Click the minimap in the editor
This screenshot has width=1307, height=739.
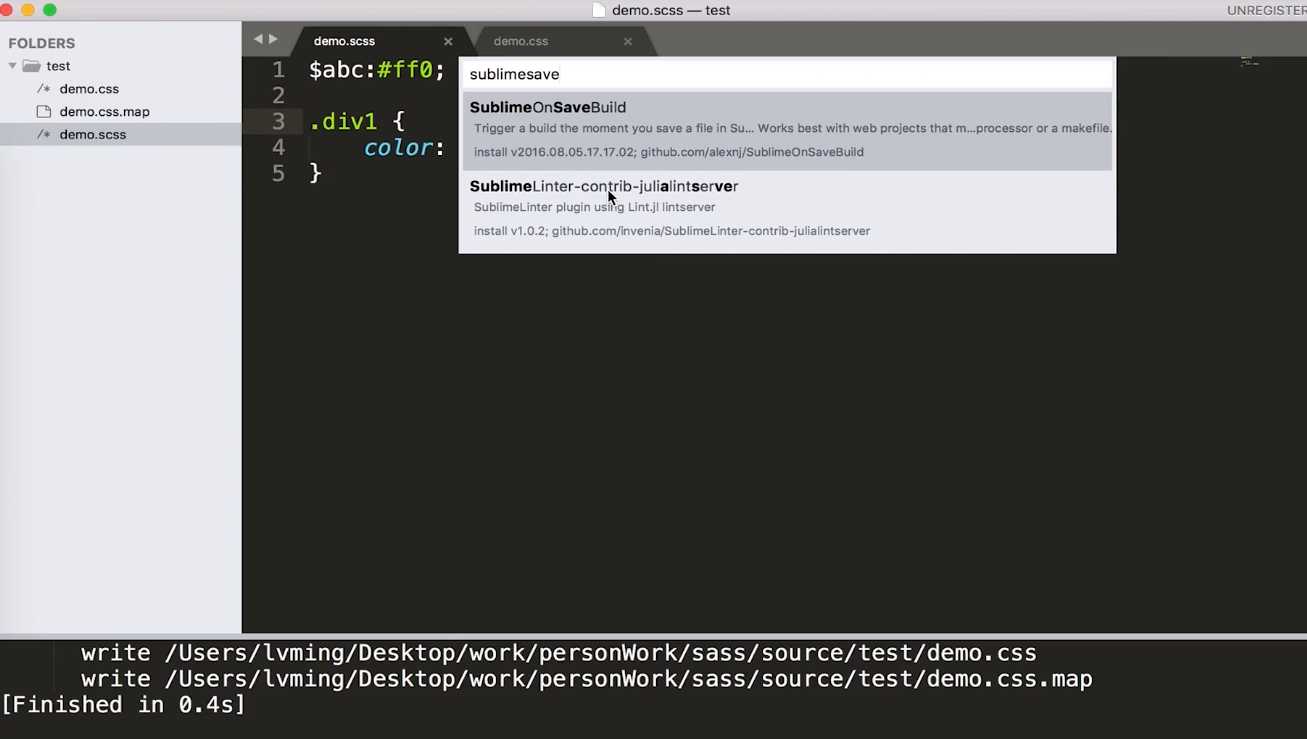(1249, 62)
